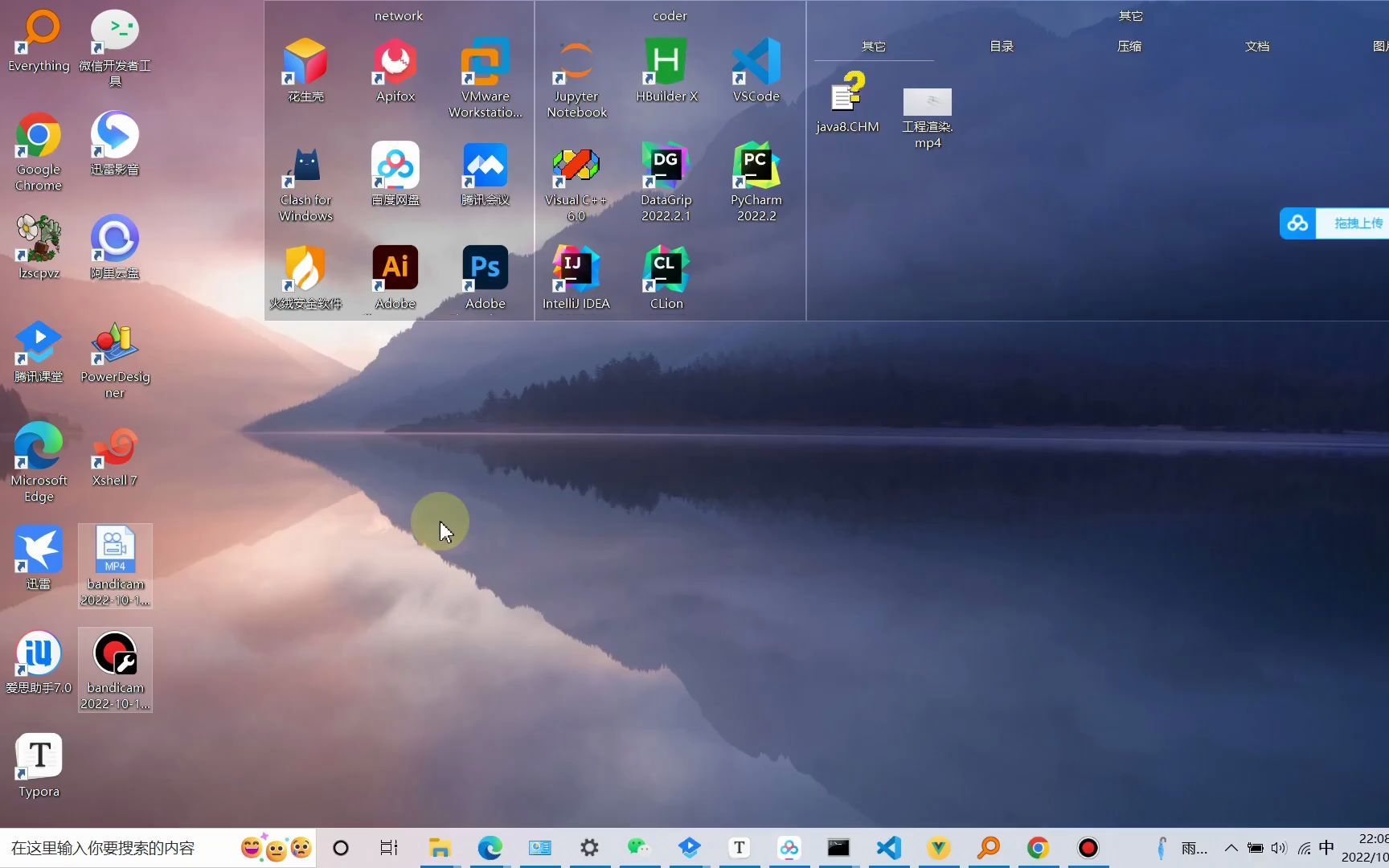Open File Explorer from the taskbar
Image resolution: width=1389 pixels, height=868 pixels.
pos(440,848)
